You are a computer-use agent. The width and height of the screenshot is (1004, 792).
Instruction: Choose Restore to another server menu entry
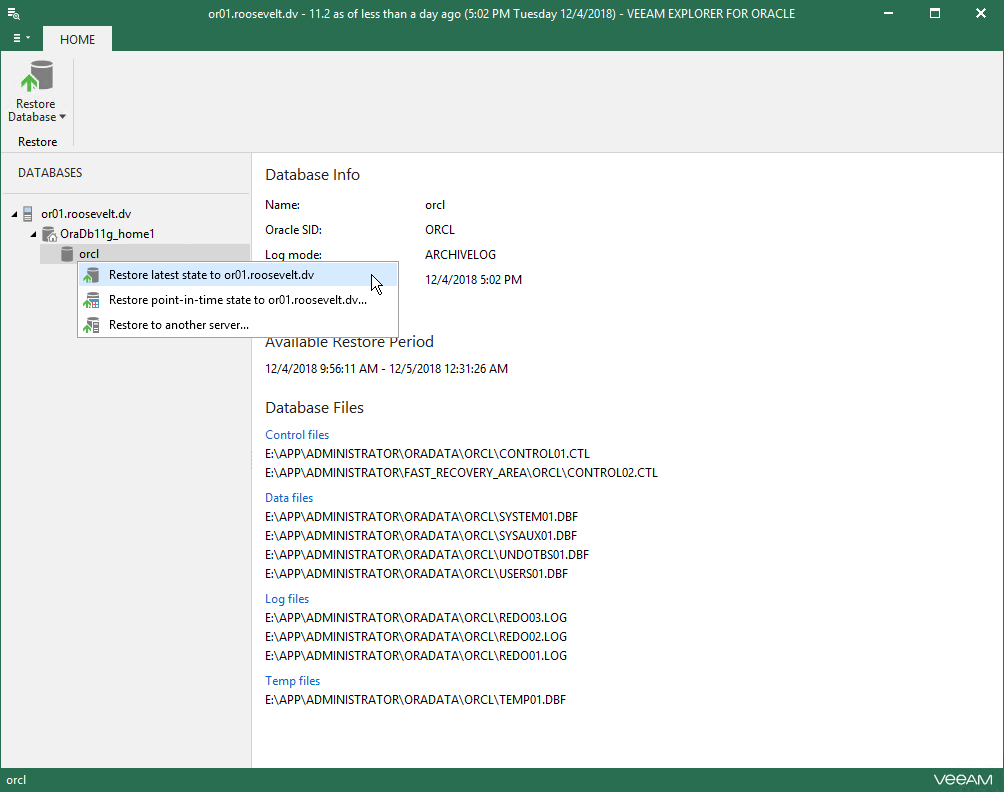coord(238,325)
